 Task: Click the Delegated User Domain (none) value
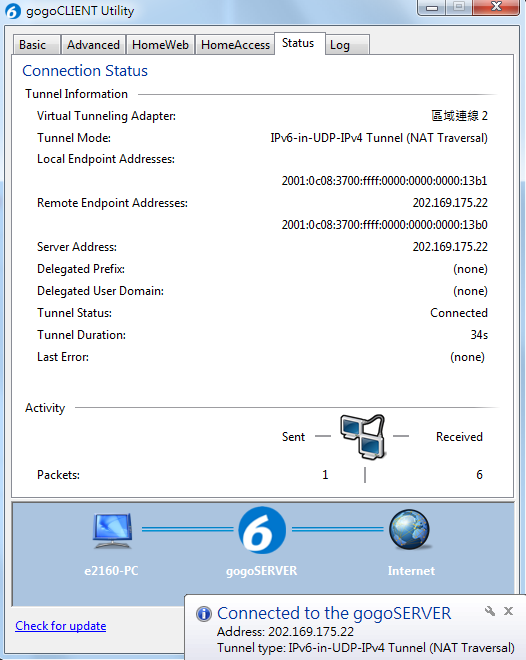[x=470, y=291]
